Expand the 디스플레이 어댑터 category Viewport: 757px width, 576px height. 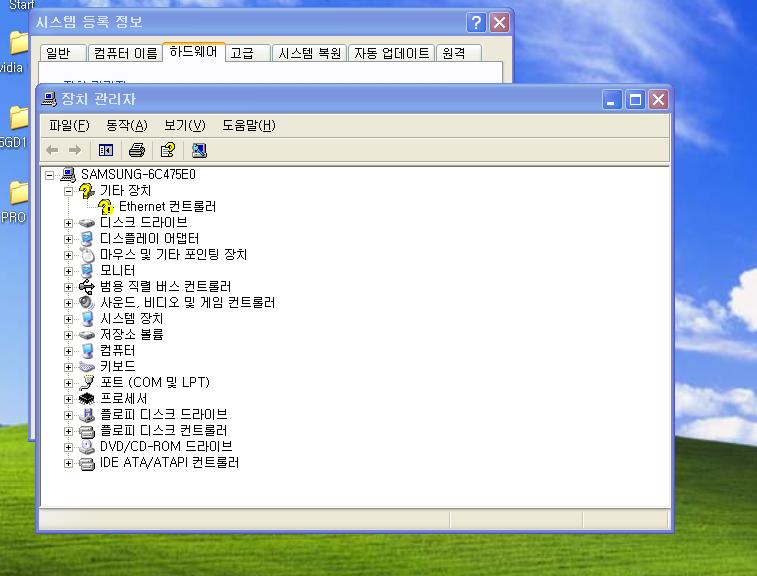coord(68,239)
